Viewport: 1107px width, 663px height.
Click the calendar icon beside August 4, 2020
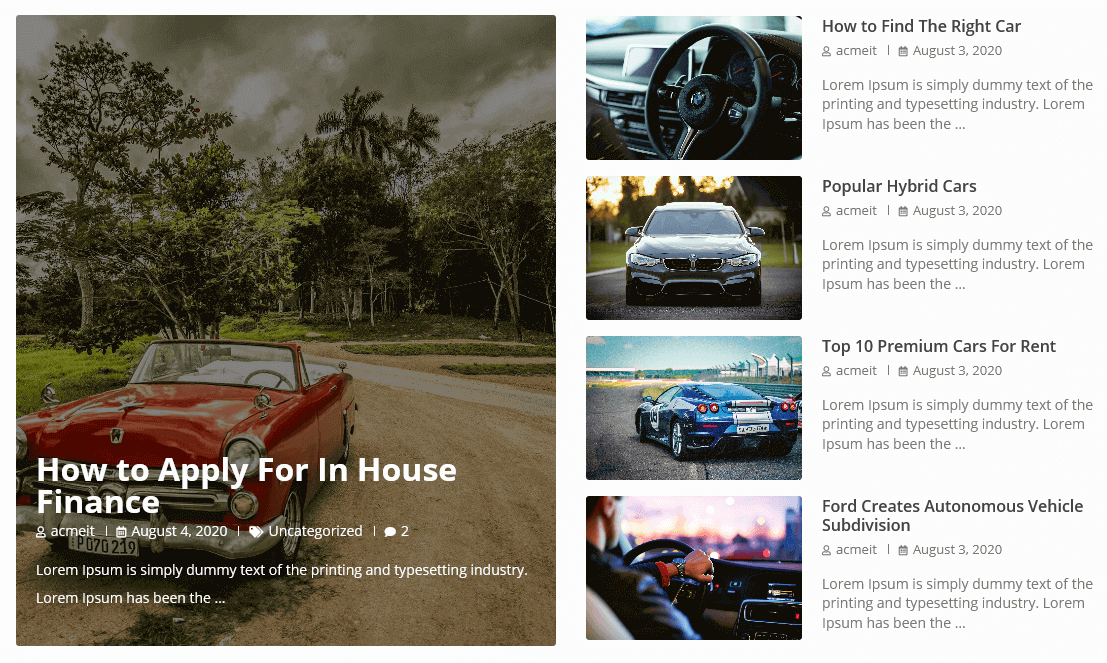tap(121, 532)
